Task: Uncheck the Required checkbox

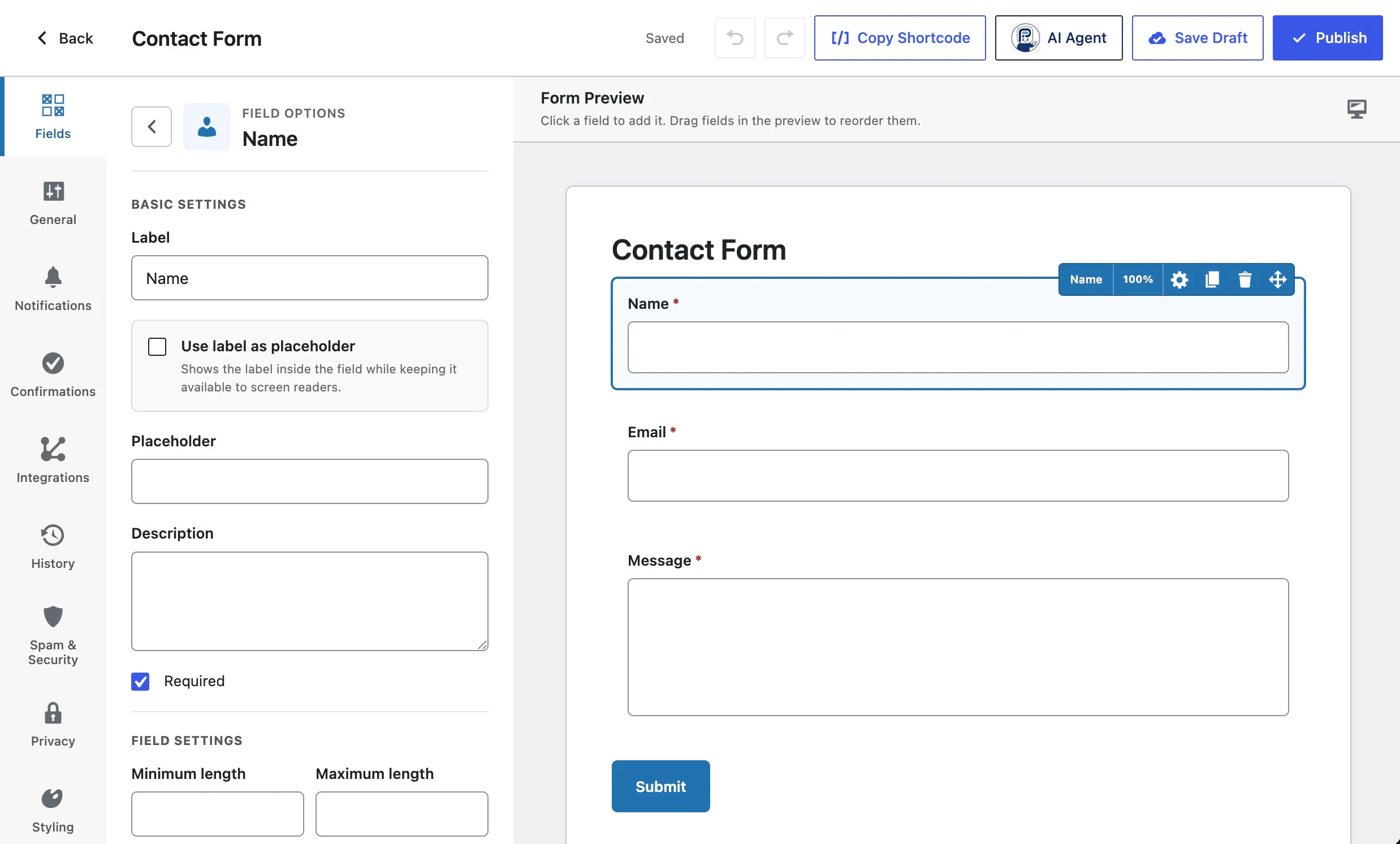Action: tap(140, 682)
